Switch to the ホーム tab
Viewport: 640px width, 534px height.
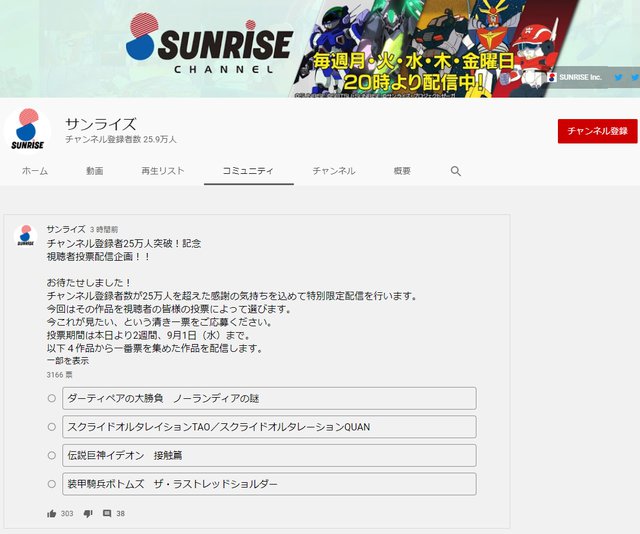(x=35, y=171)
